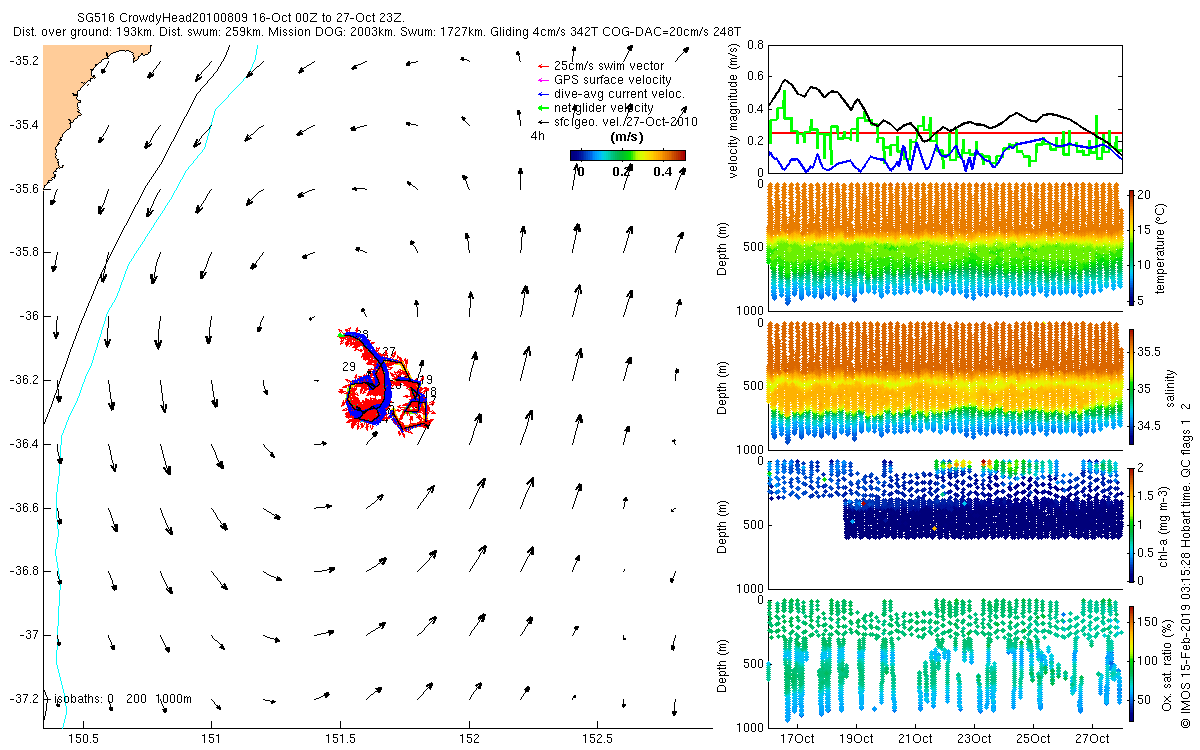The height and width of the screenshot is (750, 1200).
Task: Click the salinity colorbar
Action: click(x=1131, y=387)
